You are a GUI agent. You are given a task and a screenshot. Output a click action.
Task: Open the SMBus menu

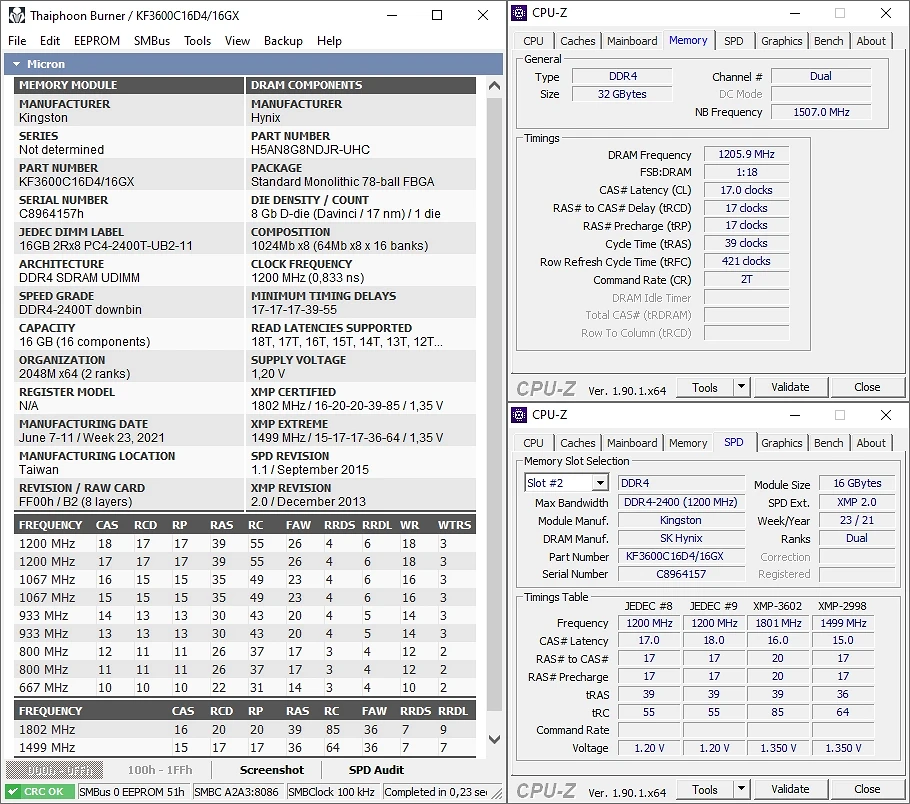tap(152, 41)
